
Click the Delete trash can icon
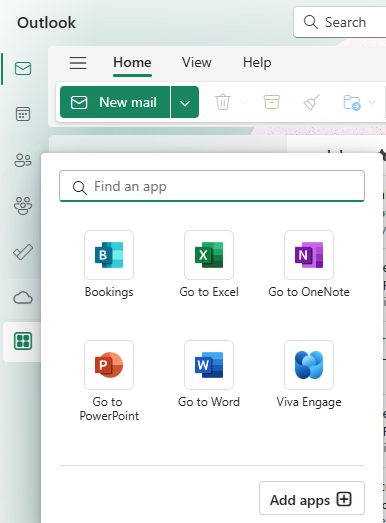[223, 102]
